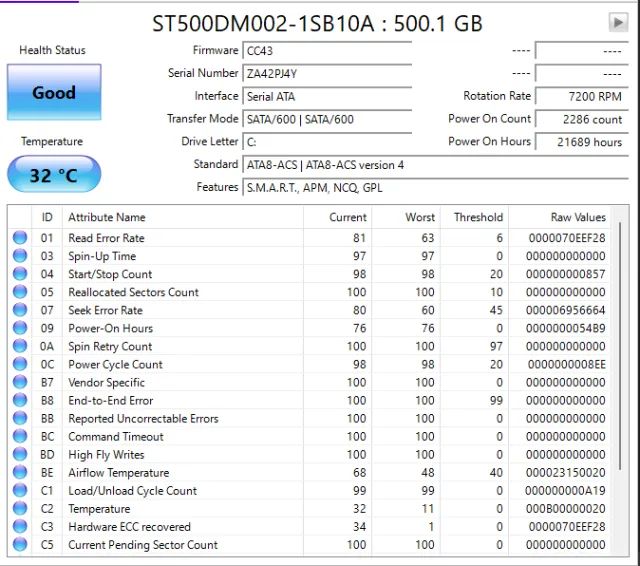
Task: Click the Interface field Serial ATA
Action: (327, 97)
